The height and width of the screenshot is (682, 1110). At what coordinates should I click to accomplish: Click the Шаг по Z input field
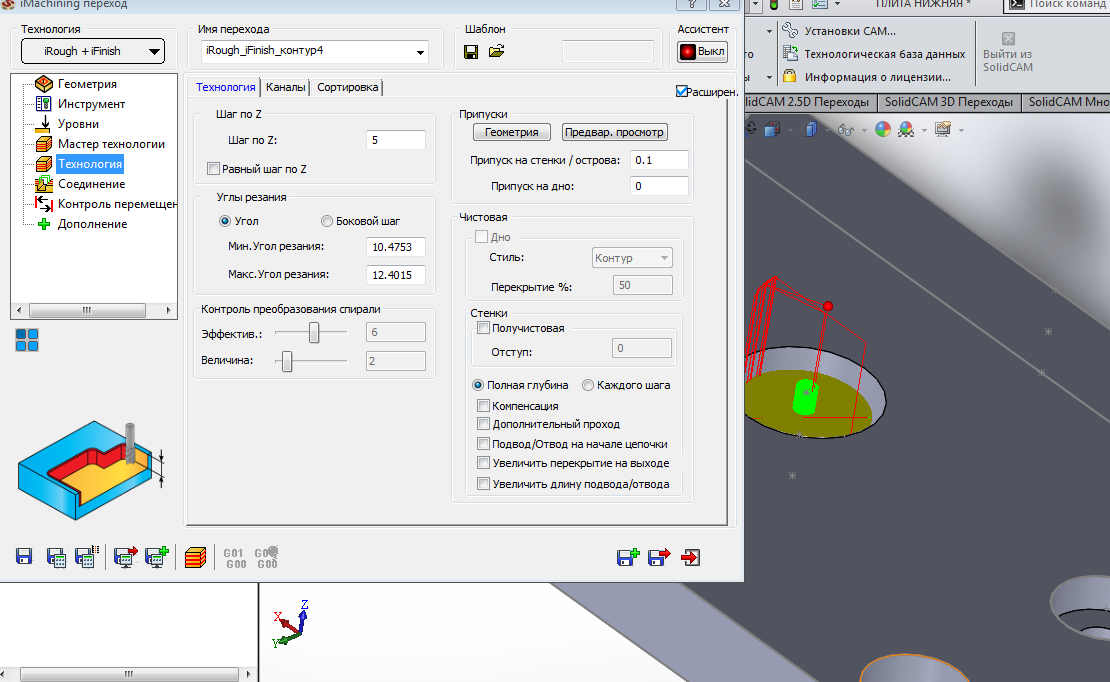pos(396,140)
